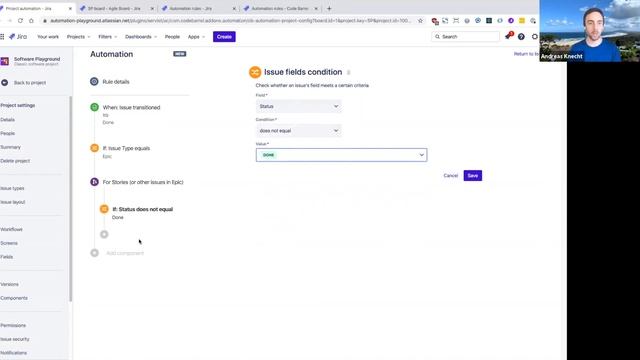Select the Status does not equal condition icon
Viewport: 640px width, 360px height.
point(104,209)
